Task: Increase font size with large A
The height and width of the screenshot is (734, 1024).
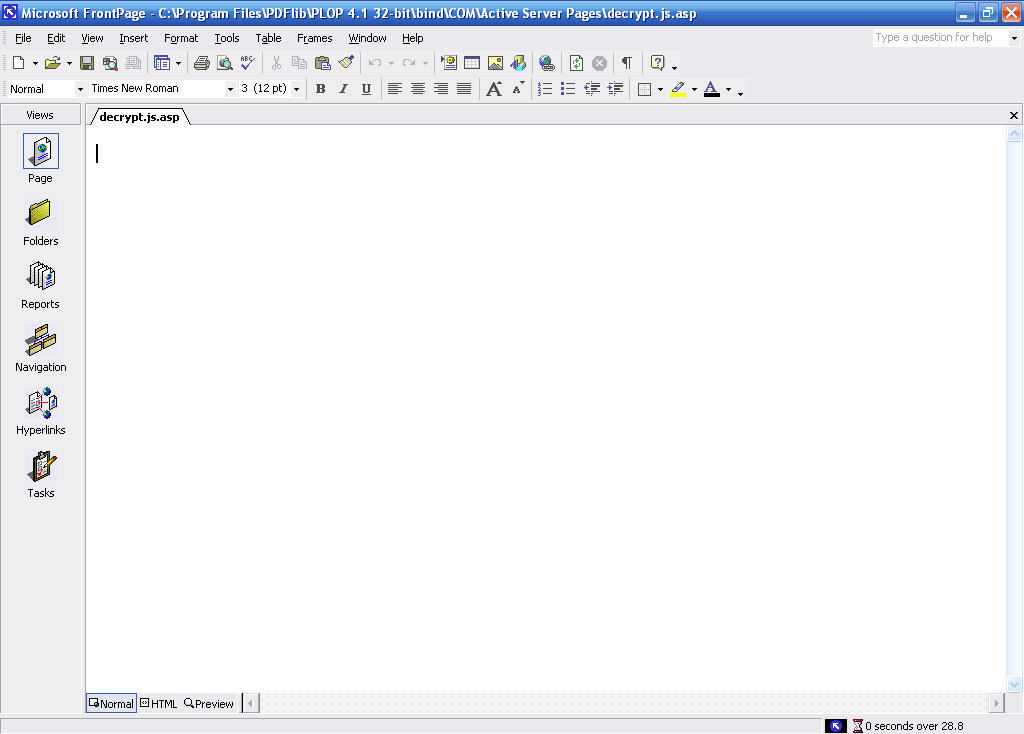Action: (x=494, y=89)
